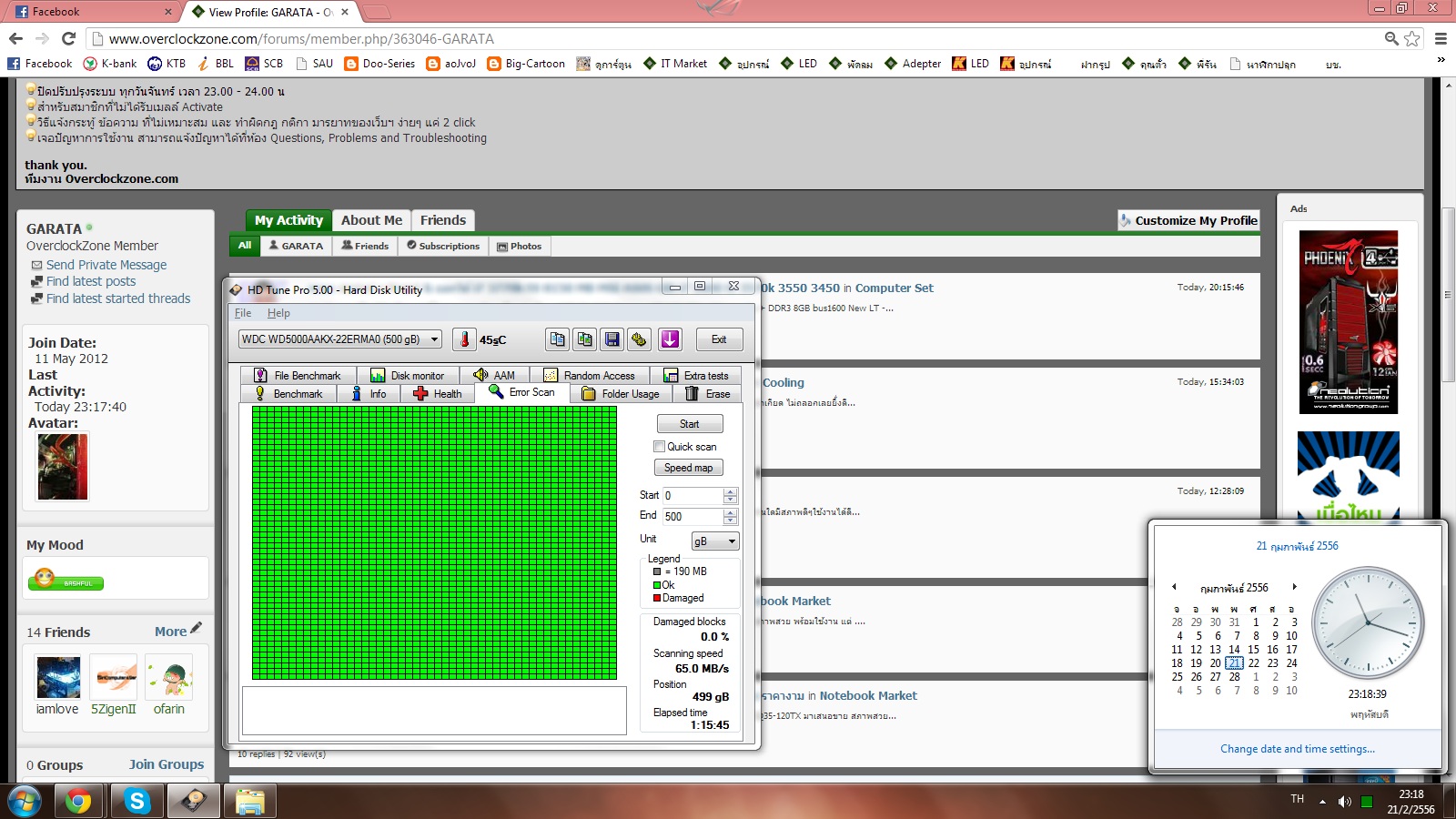This screenshot has width=1456, height=819.
Task: Switch to HD Tune taskbar icon
Action: click(x=193, y=801)
